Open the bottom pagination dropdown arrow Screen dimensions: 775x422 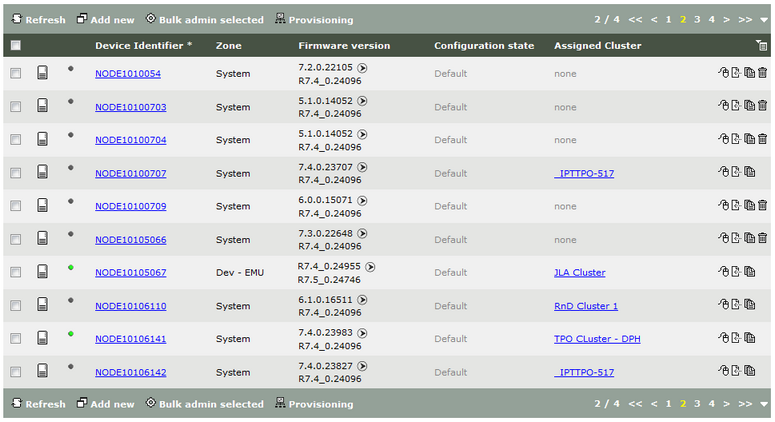(x=764, y=404)
